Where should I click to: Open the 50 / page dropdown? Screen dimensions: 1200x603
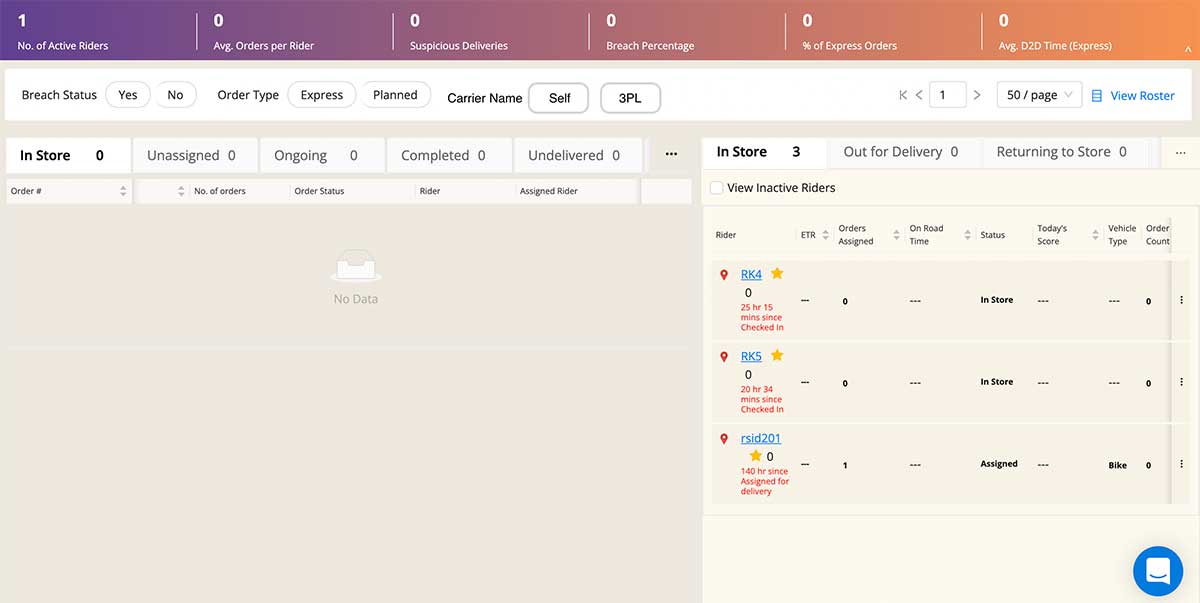1040,95
